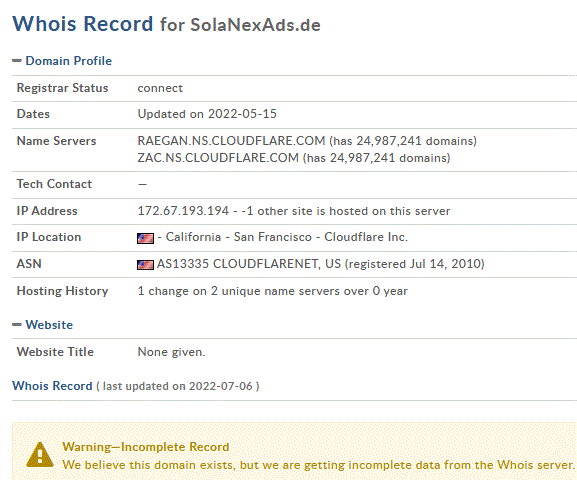The height and width of the screenshot is (480, 577).
Task: Click the Whois Record heading link
Action: [x=52, y=386]
